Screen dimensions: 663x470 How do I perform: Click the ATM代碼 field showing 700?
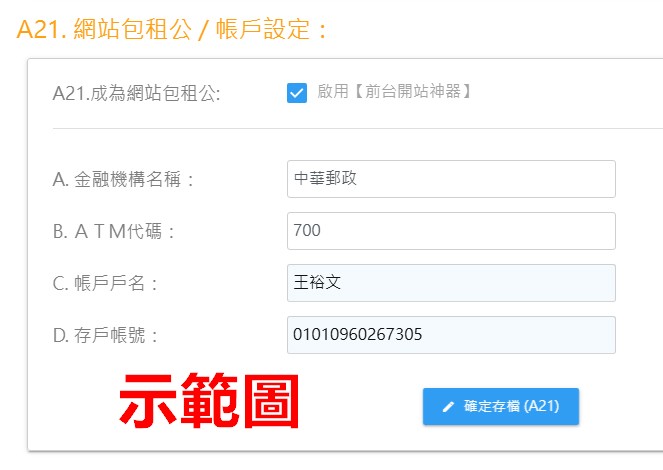tap(451, 231)
